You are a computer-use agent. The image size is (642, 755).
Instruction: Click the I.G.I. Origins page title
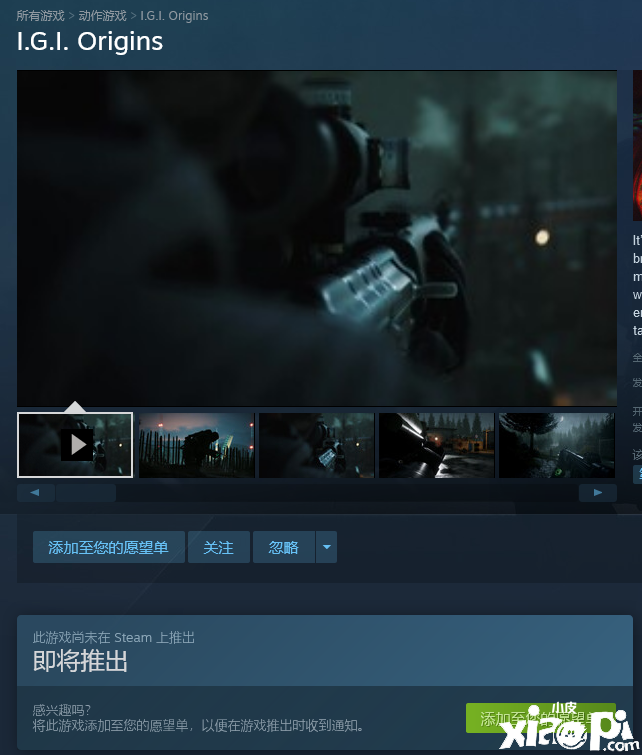point(90,41)
